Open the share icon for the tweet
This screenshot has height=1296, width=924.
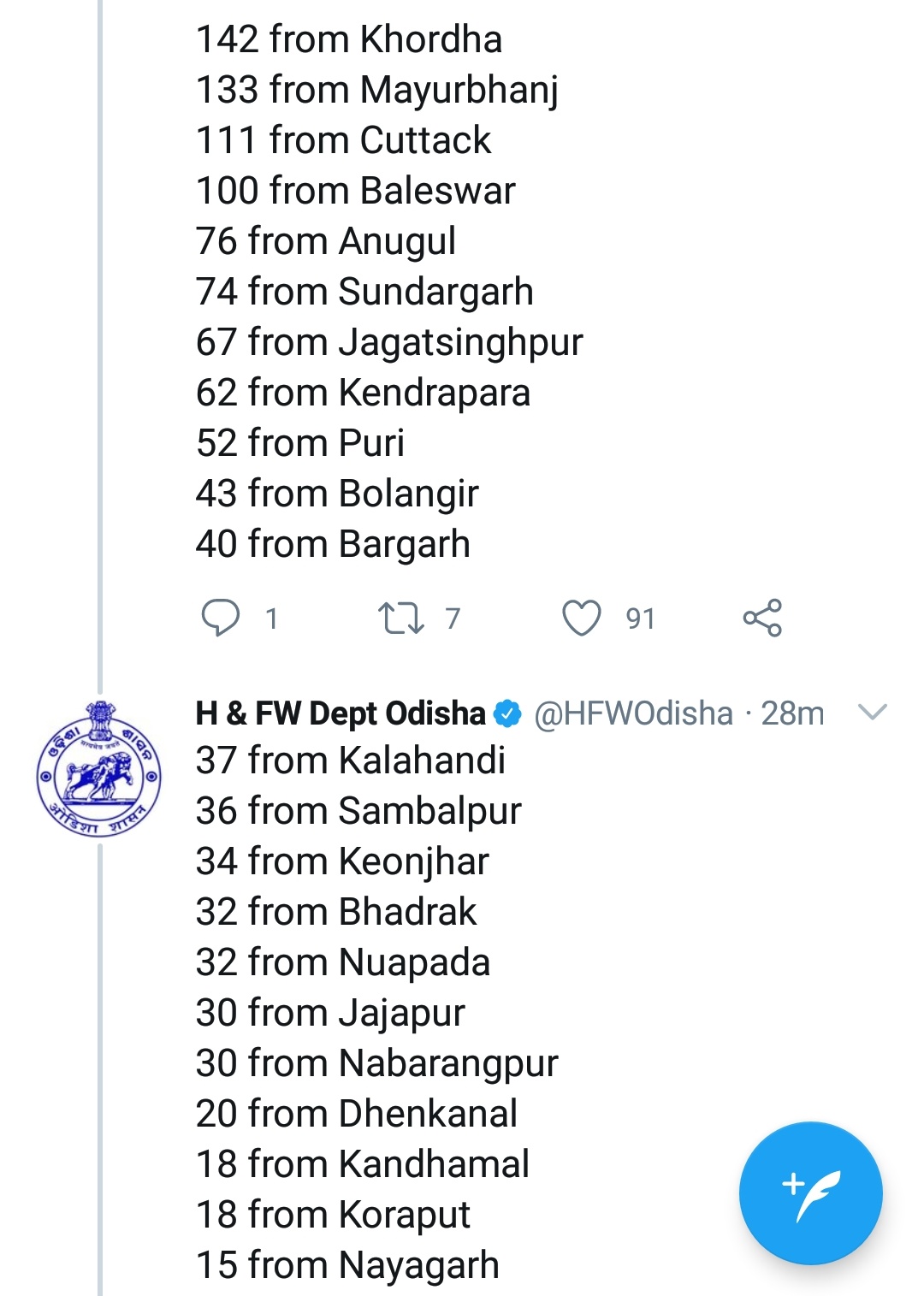[x=762, y=618]
